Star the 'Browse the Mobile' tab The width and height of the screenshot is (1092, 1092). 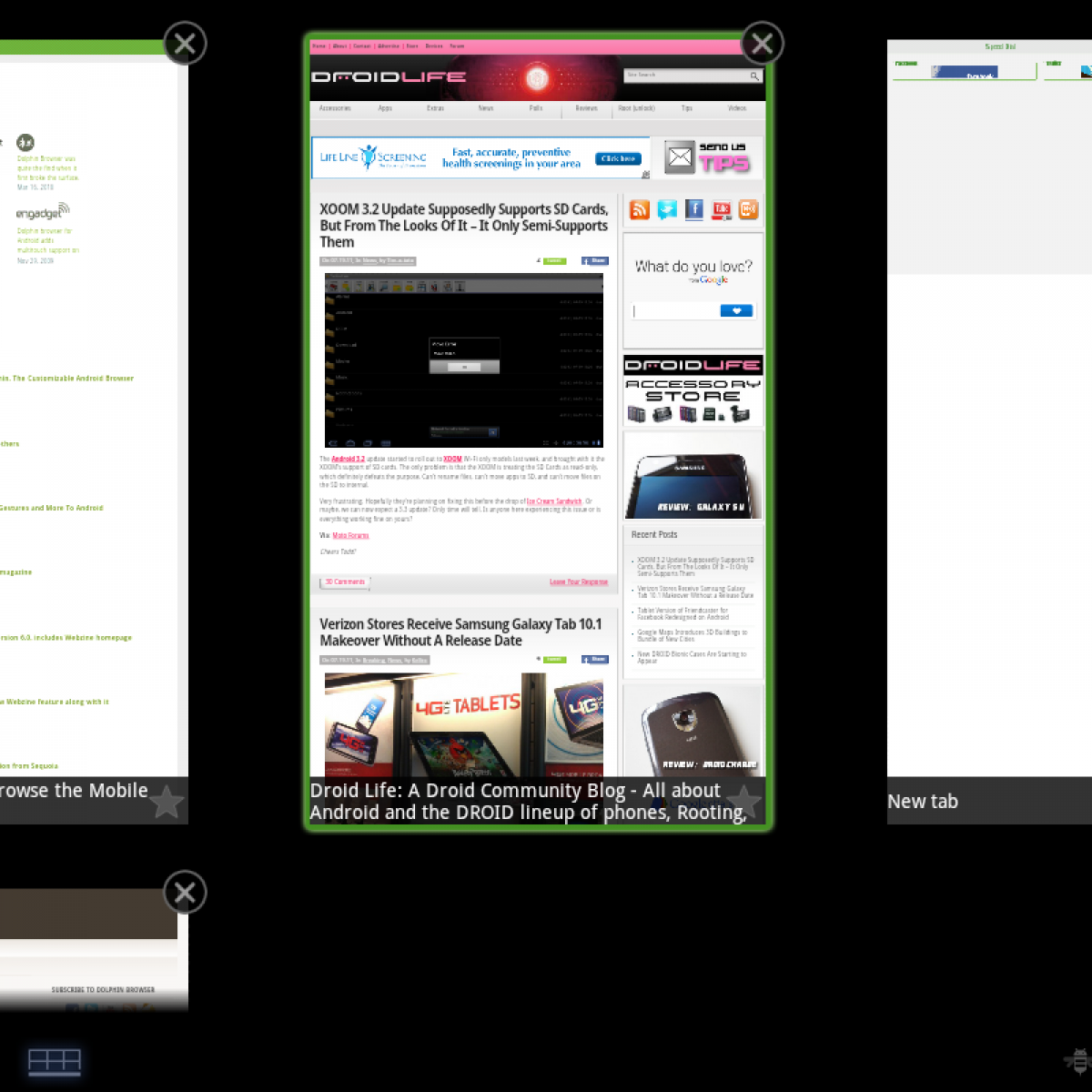[x=167, y=802]
